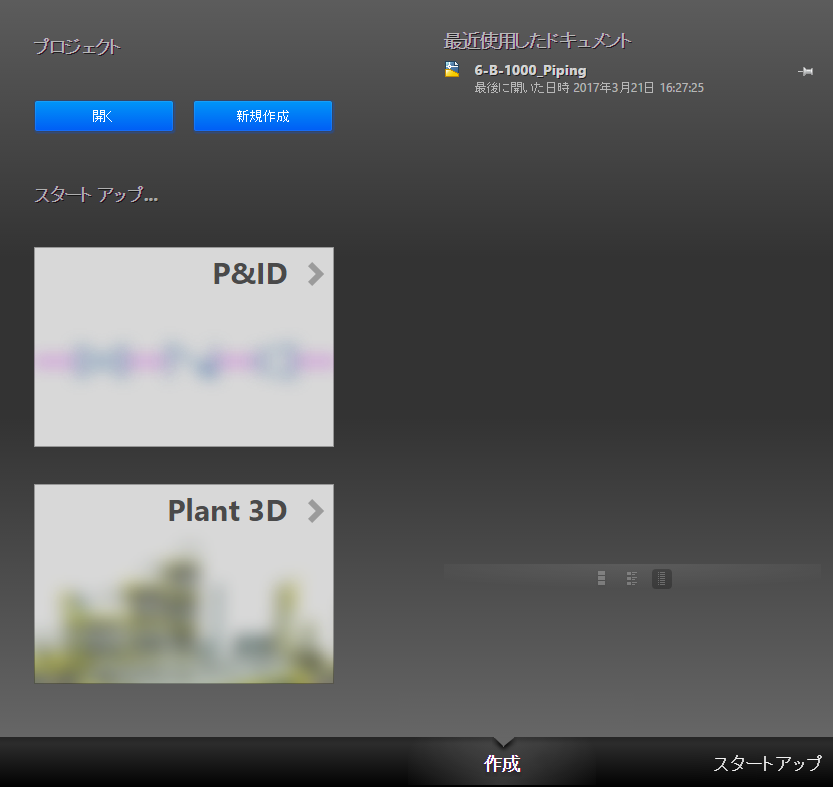
Task: Select the compact list view icon
Action: pos(662,578)
